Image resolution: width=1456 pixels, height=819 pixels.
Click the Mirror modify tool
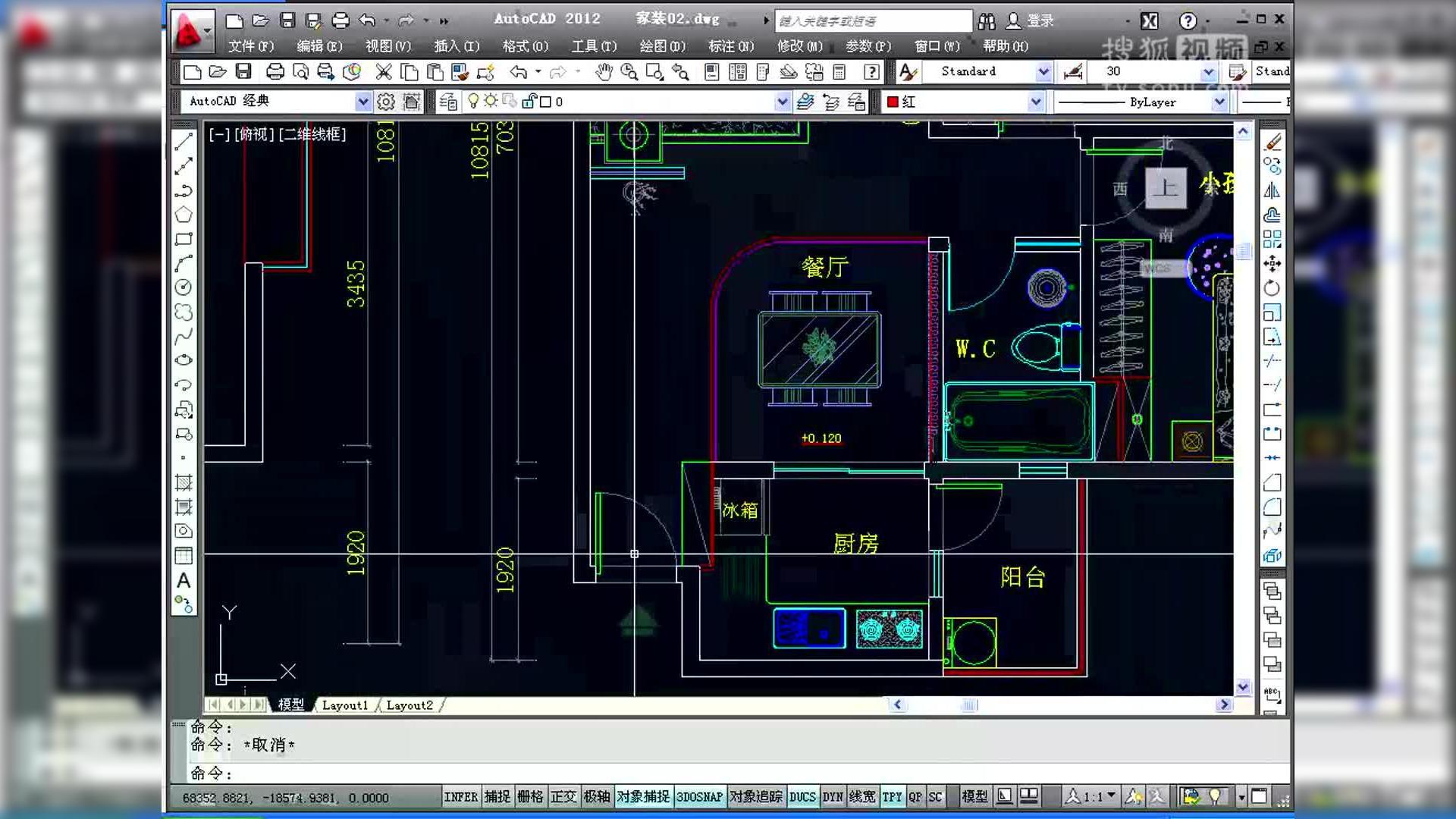1272,190
